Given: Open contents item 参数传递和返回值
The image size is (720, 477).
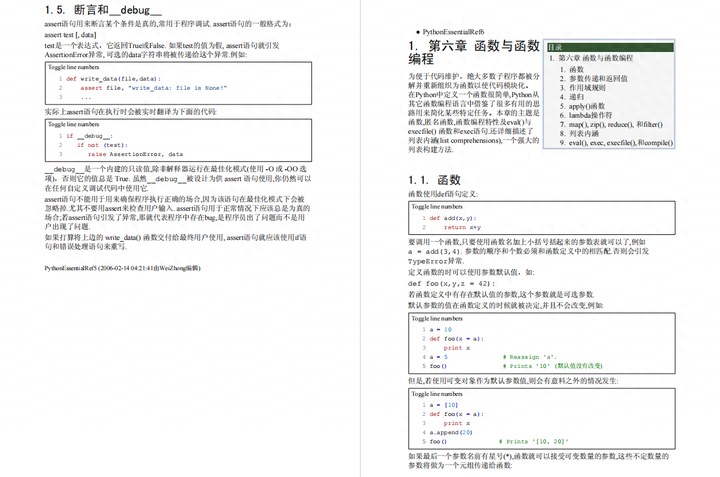Looking at the screenshot, I should 598,79.
